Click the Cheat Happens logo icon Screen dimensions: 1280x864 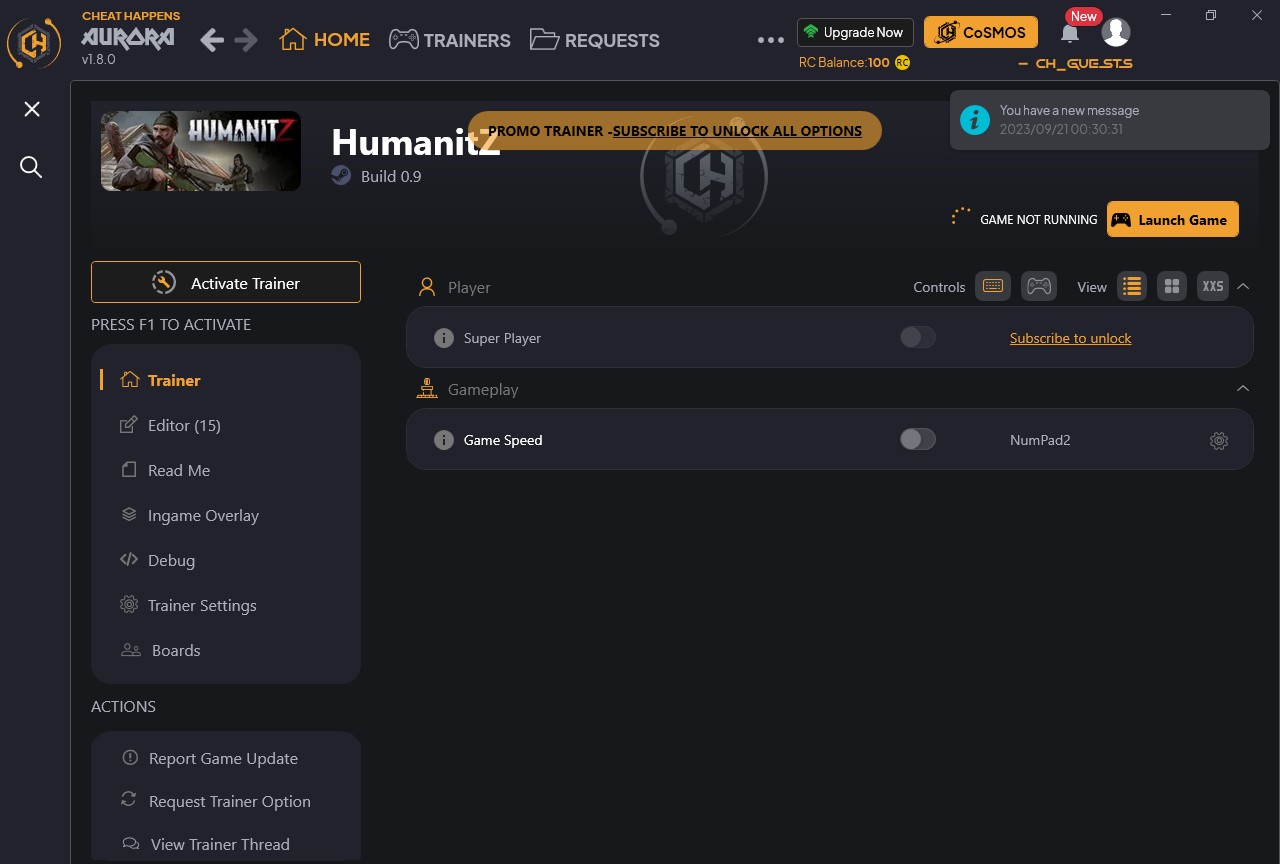[34, 43]
